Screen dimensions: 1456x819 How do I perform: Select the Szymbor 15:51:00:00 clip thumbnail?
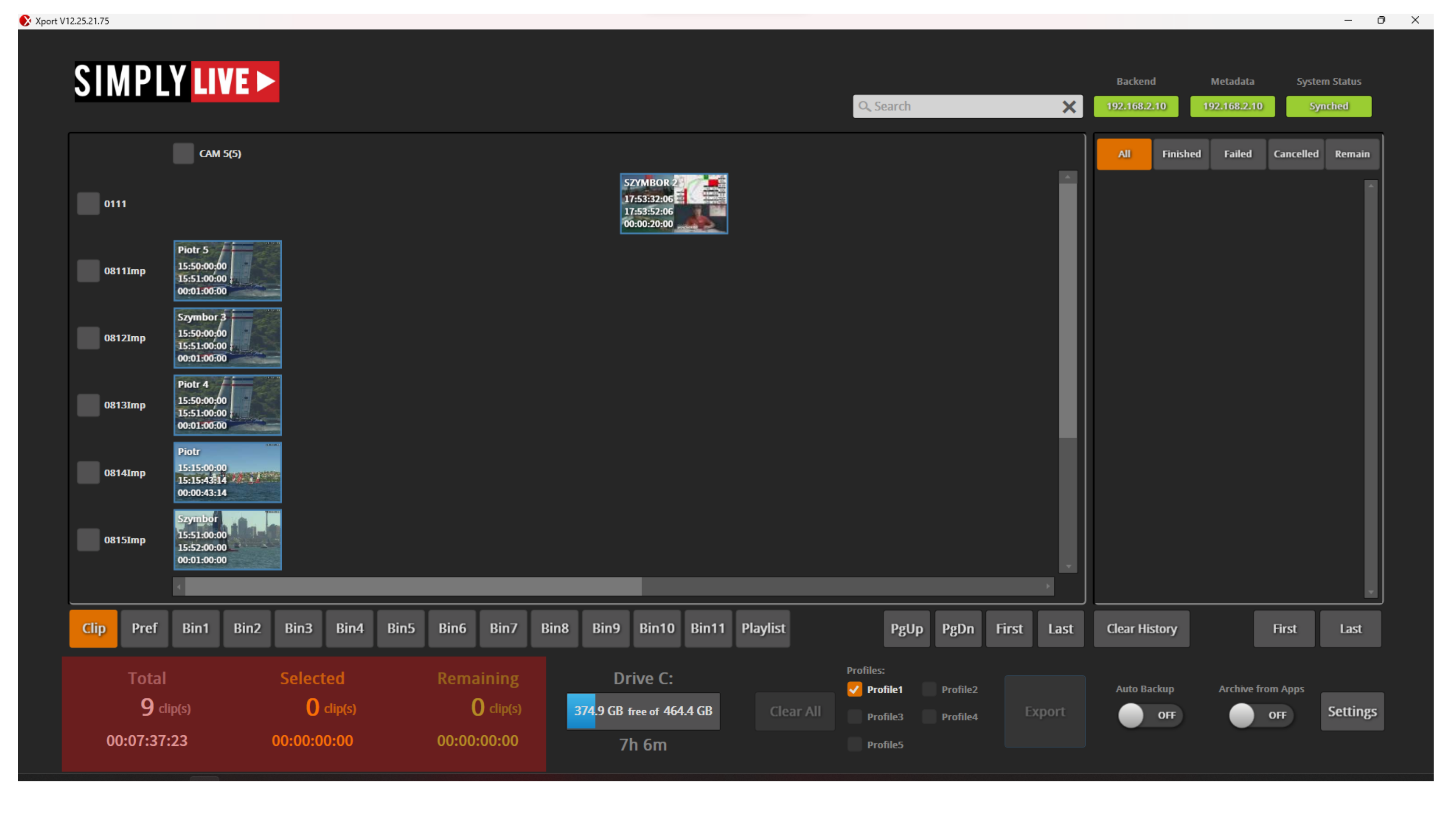[x=227, y=540]
